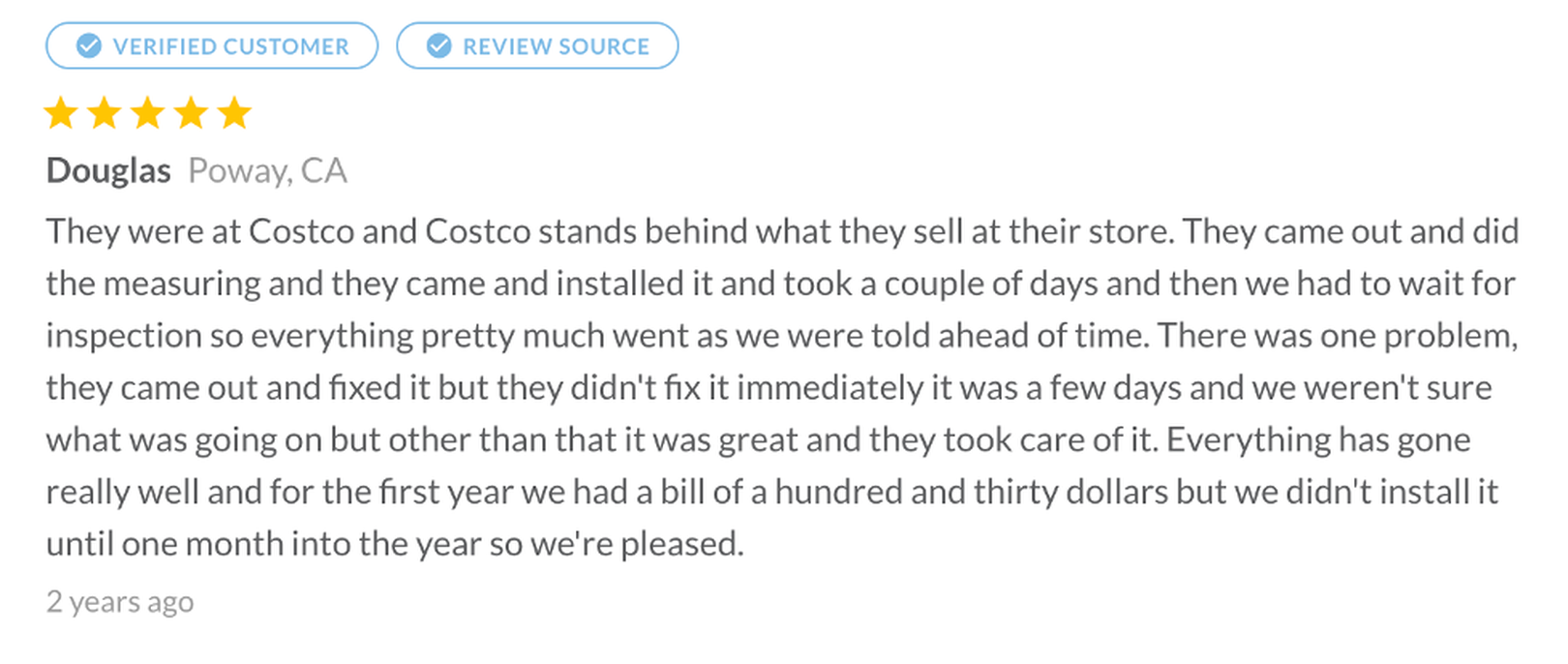1568x664 pixels.
Task: Open the Review Source badge label
Action: pos(556,46)
